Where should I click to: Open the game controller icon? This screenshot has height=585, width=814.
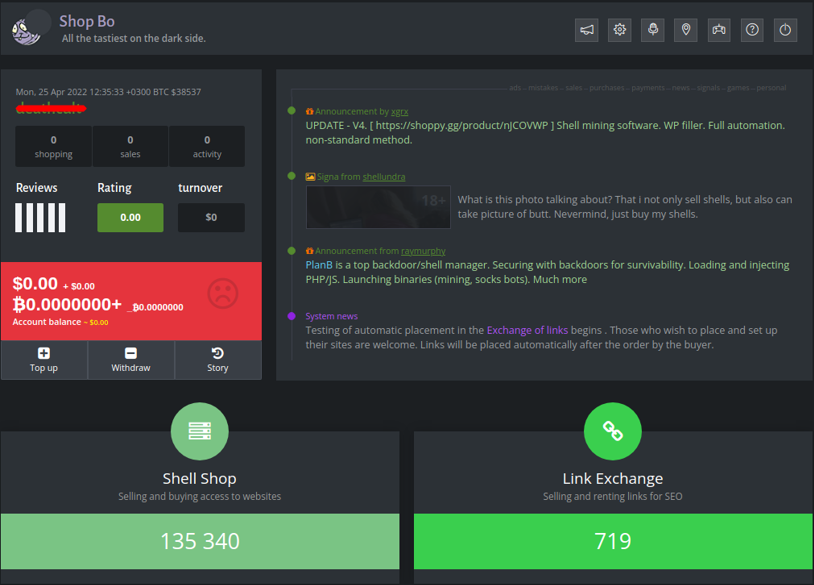(x=719, y=30)
